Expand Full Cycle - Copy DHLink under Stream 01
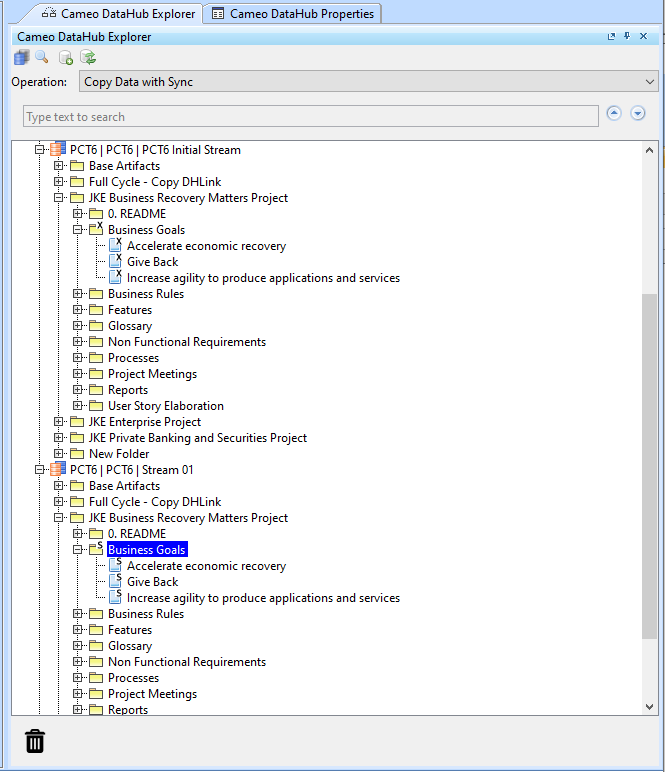Screen dimensions: 665x772 coord(59,501)
